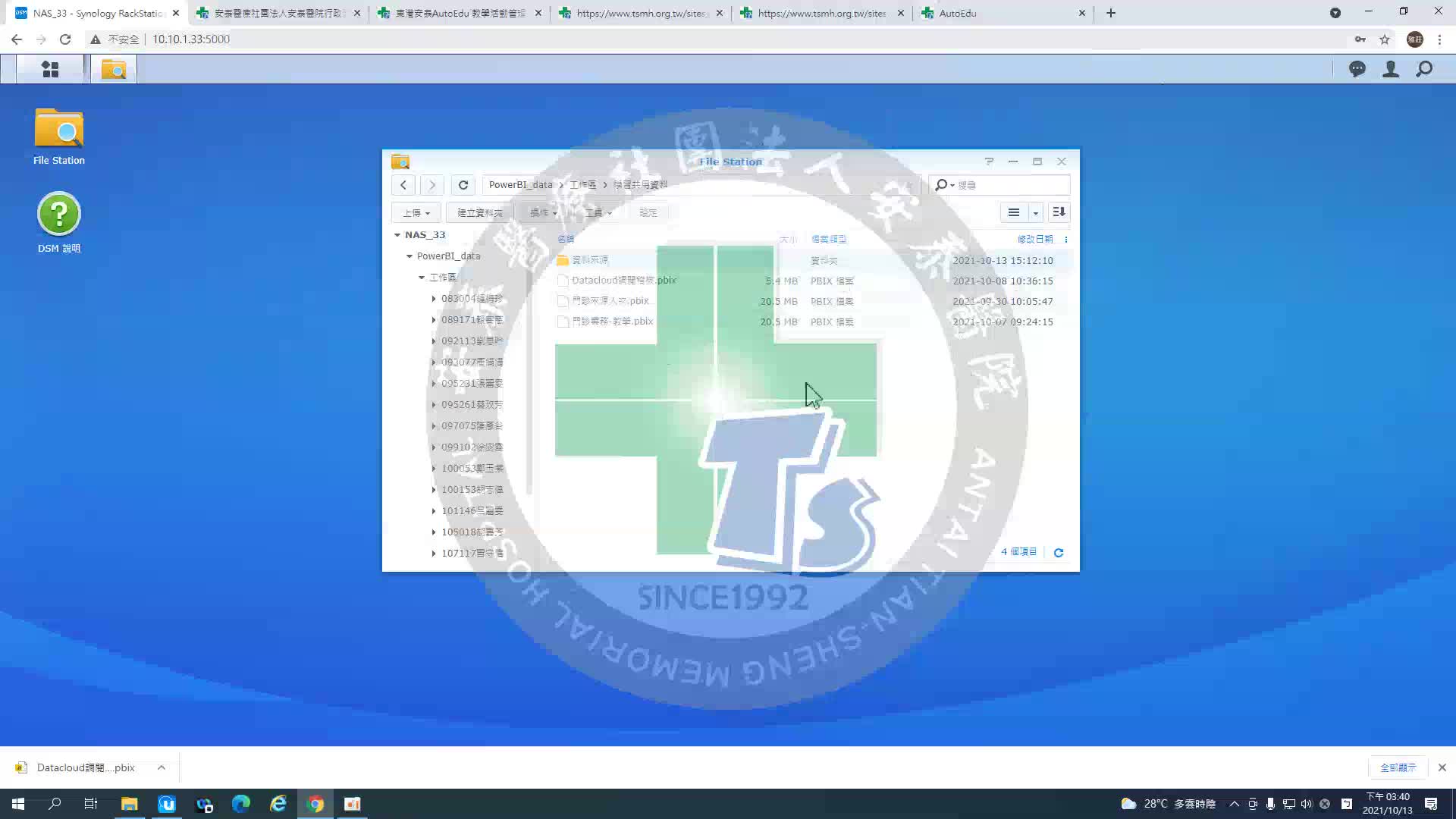The image size is (1456, 819).
Task: Open a new browser tab
Action: click(1111, 13)
